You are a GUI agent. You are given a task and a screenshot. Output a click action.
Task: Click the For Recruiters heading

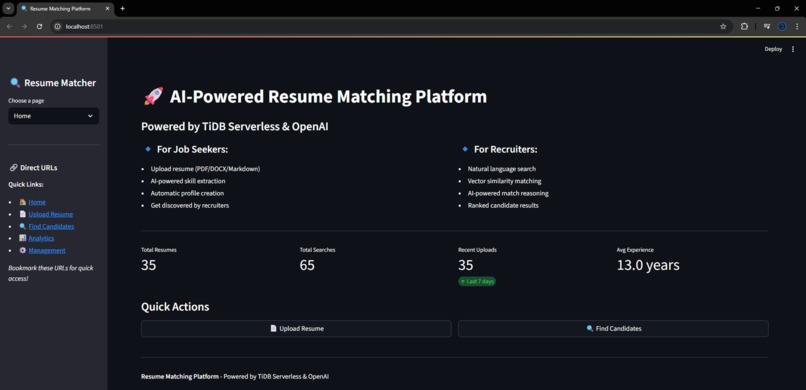[505, 150]
